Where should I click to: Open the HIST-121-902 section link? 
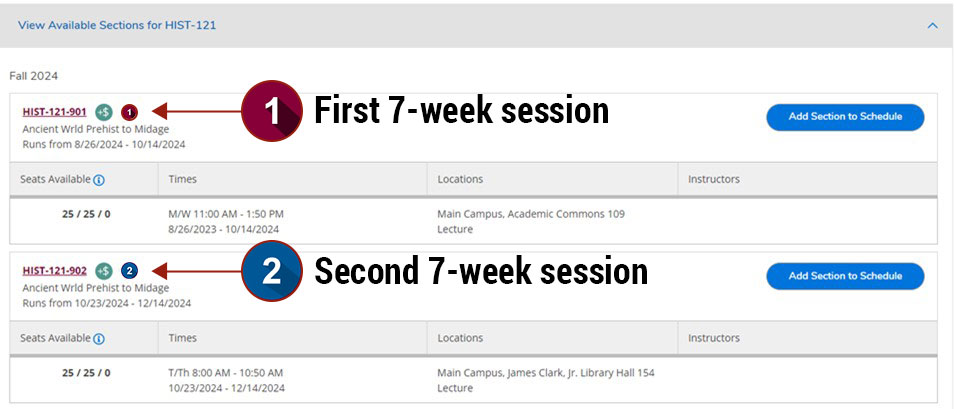pos(54,270)
